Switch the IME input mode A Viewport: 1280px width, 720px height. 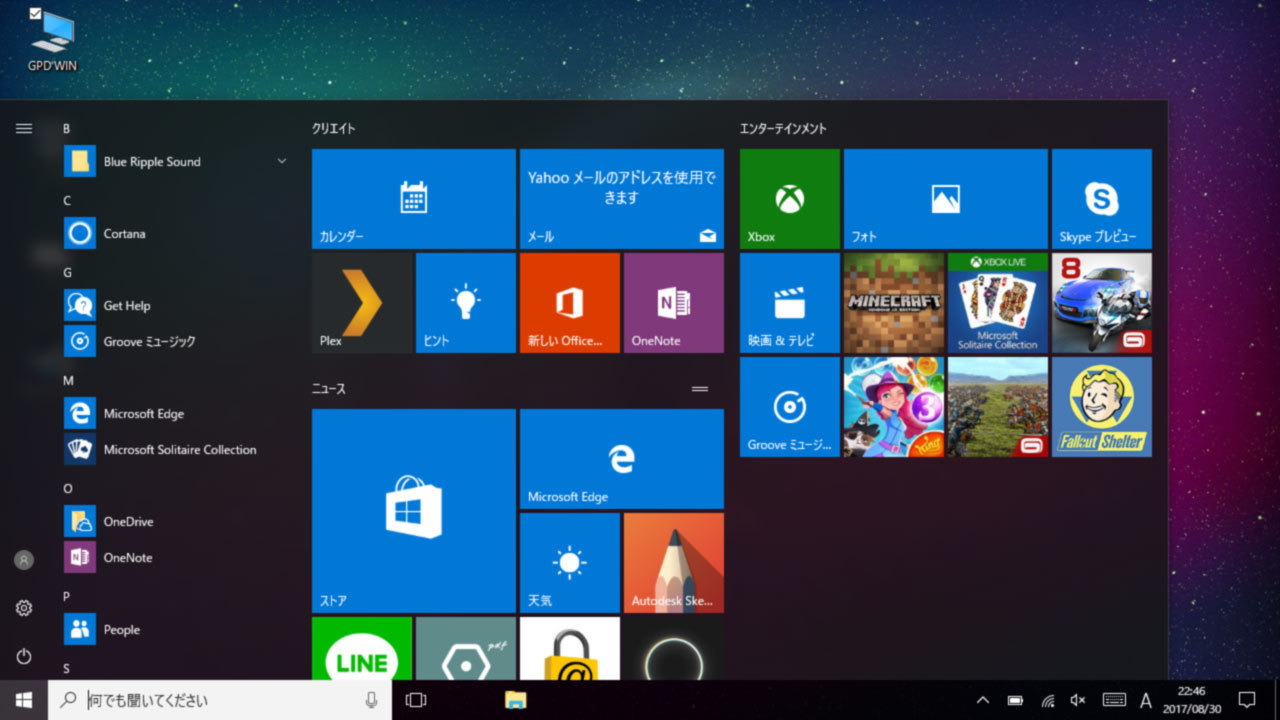click(1146, 700)
